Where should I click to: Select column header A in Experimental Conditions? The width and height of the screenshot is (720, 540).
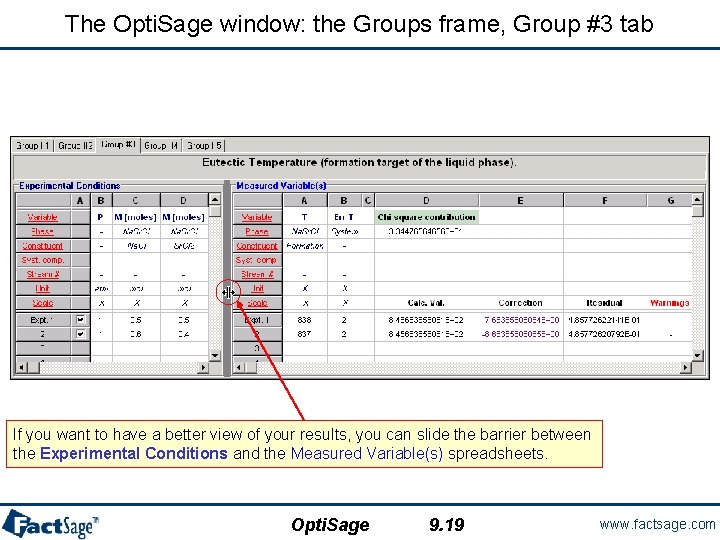tap(80, 201)
